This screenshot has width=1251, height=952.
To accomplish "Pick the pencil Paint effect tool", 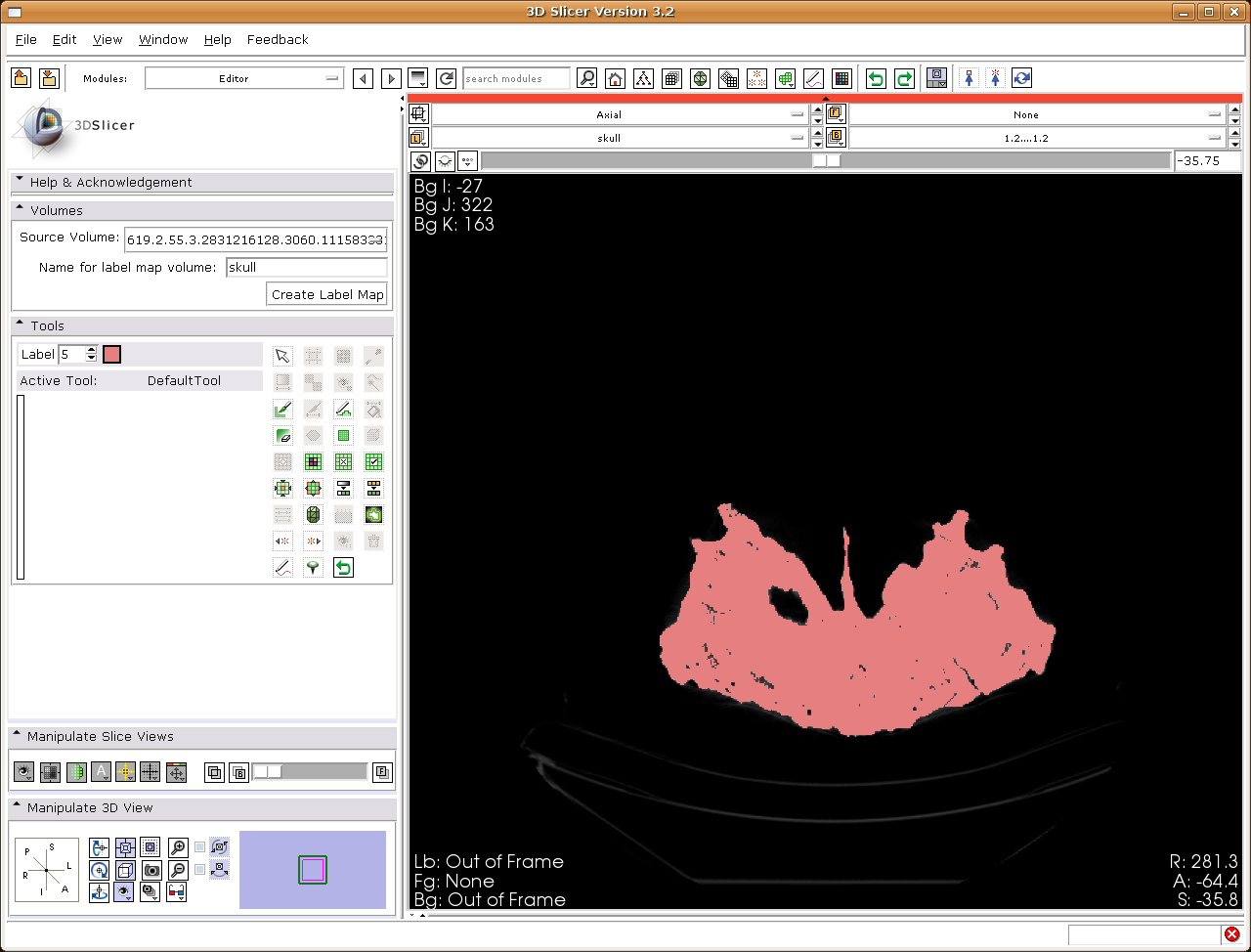I will coord(343,409).
